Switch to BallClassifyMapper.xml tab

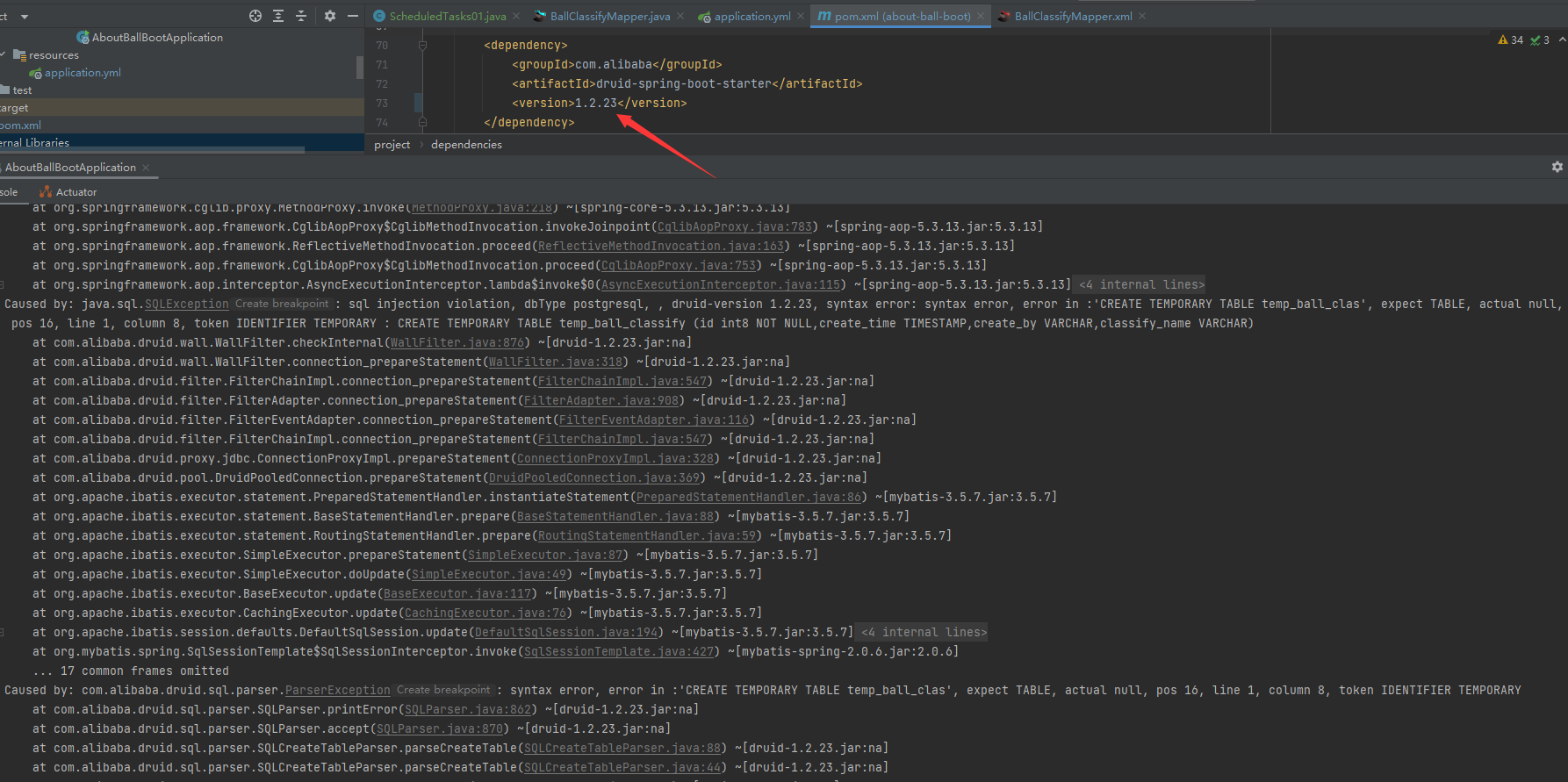click(x=1073, y=17)
